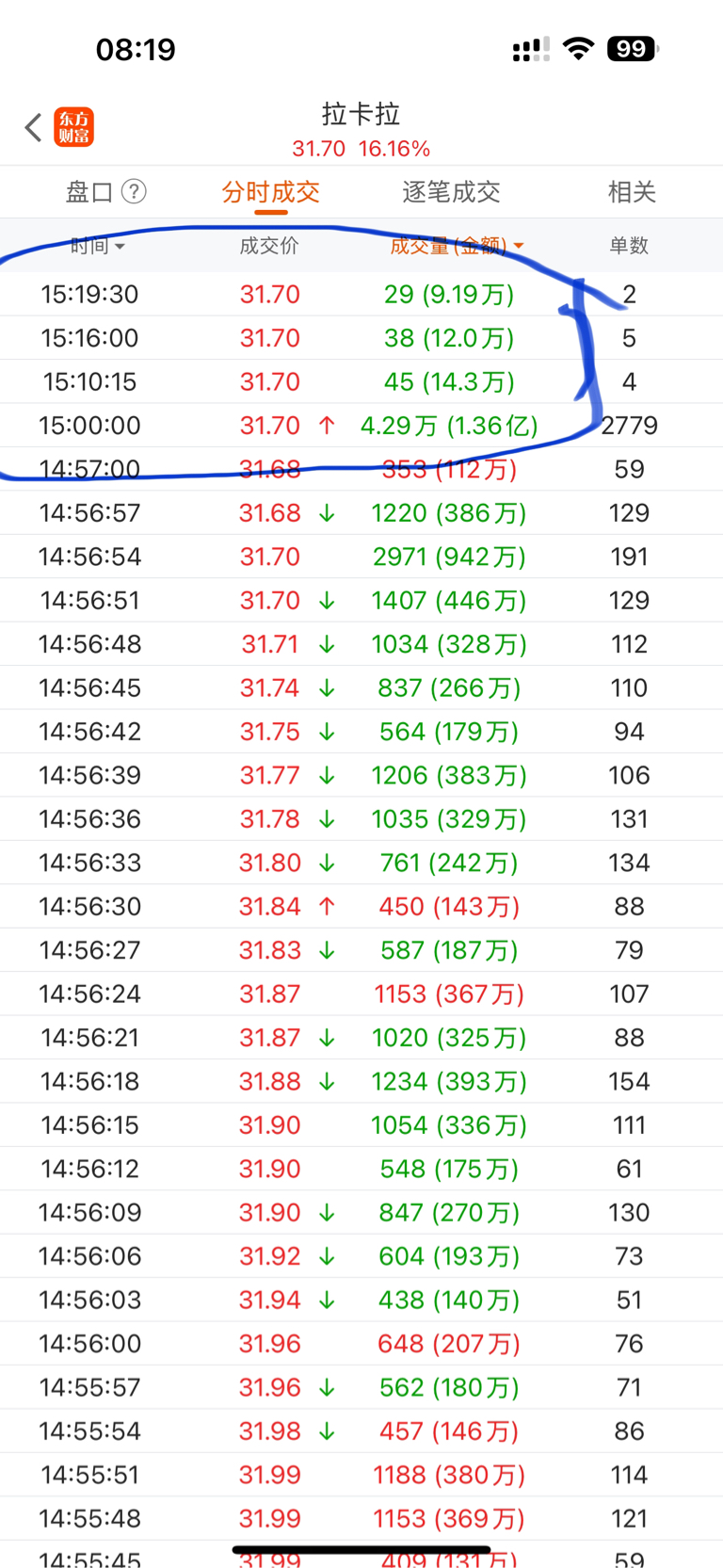Click volume 1206 (383万)
Screen dimensions: 723x1568
click(449, 775)
